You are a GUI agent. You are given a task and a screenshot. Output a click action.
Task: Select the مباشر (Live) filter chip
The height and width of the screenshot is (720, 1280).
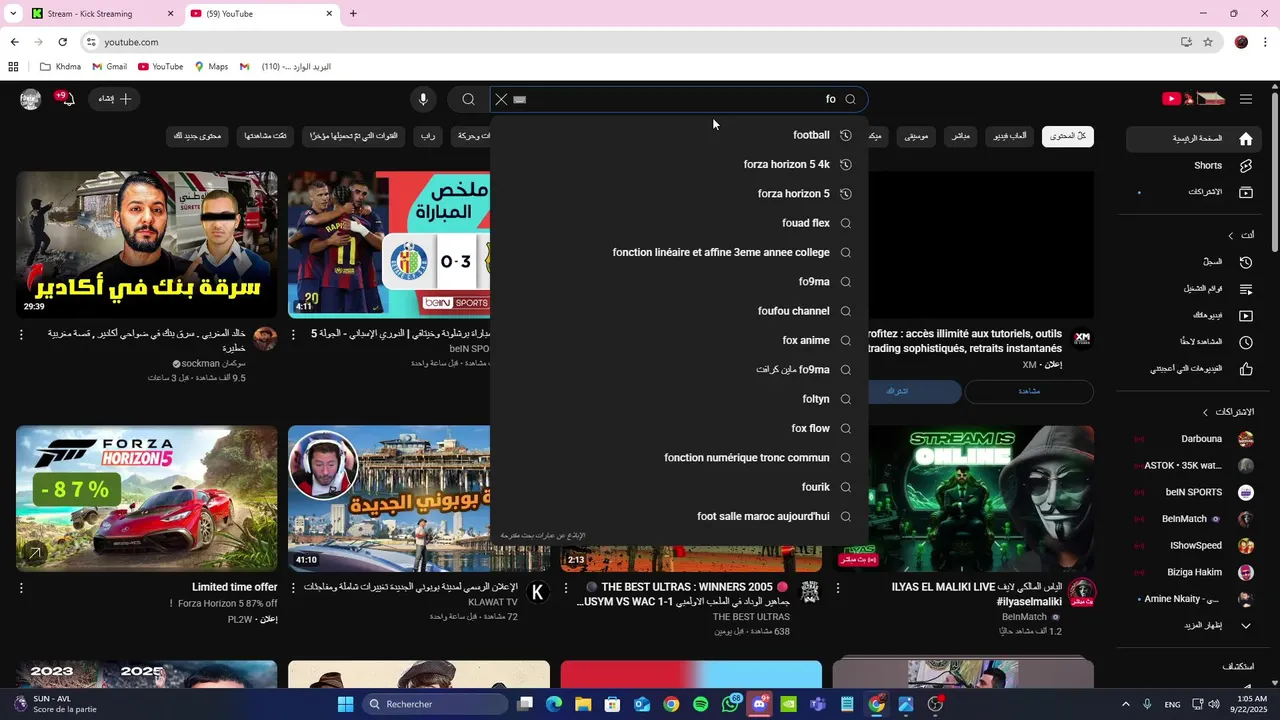(960, 136)
